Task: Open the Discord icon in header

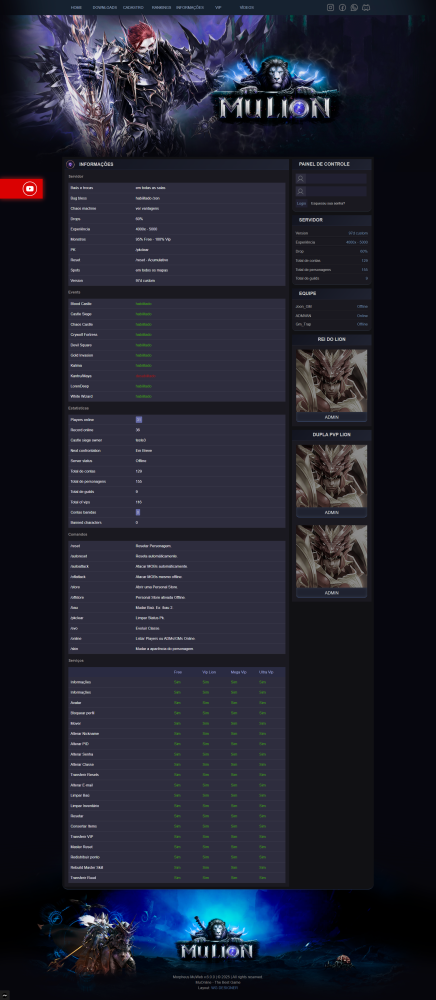Action: click(366, 8)
